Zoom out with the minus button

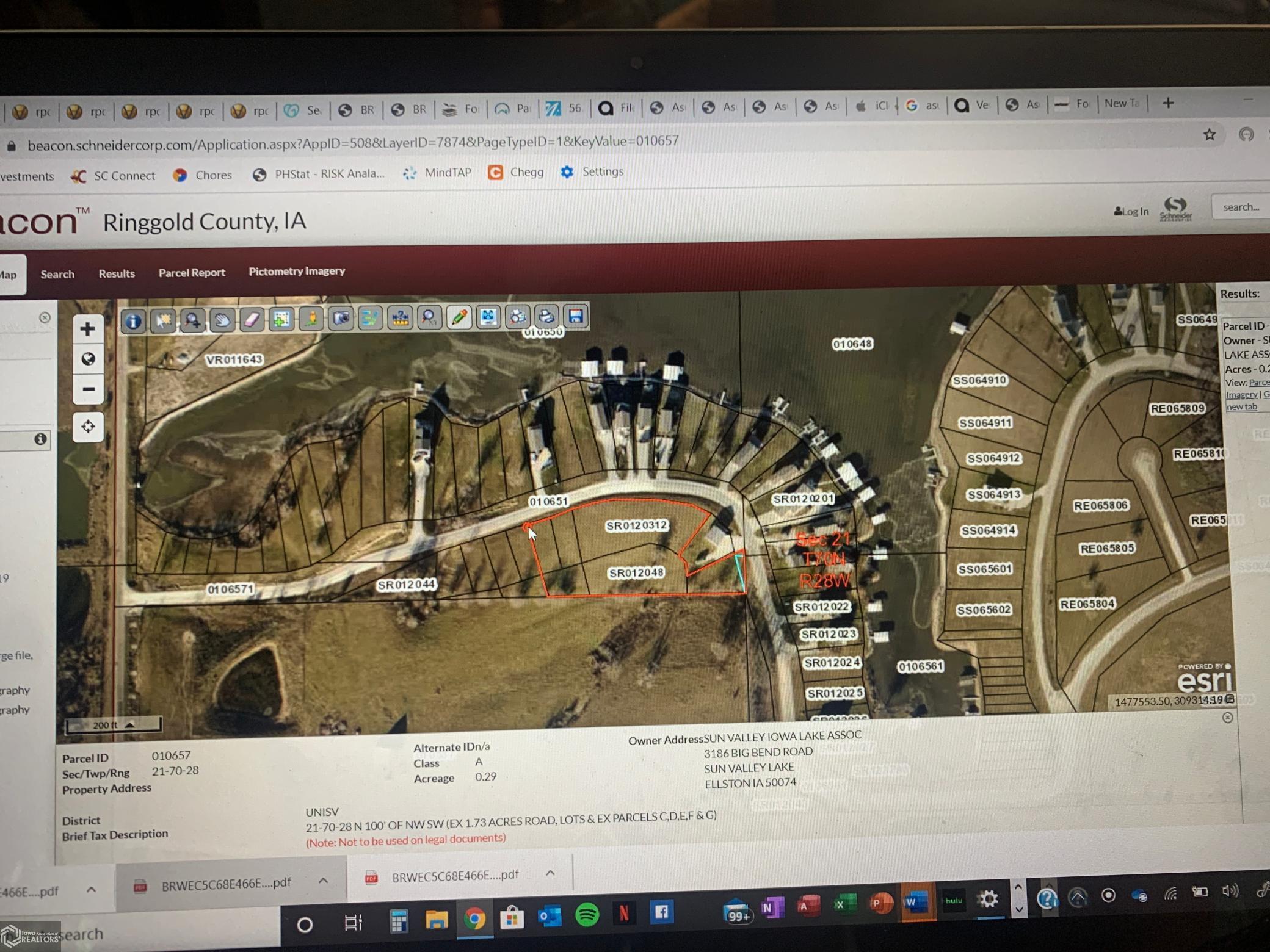(x=88, y=389)
